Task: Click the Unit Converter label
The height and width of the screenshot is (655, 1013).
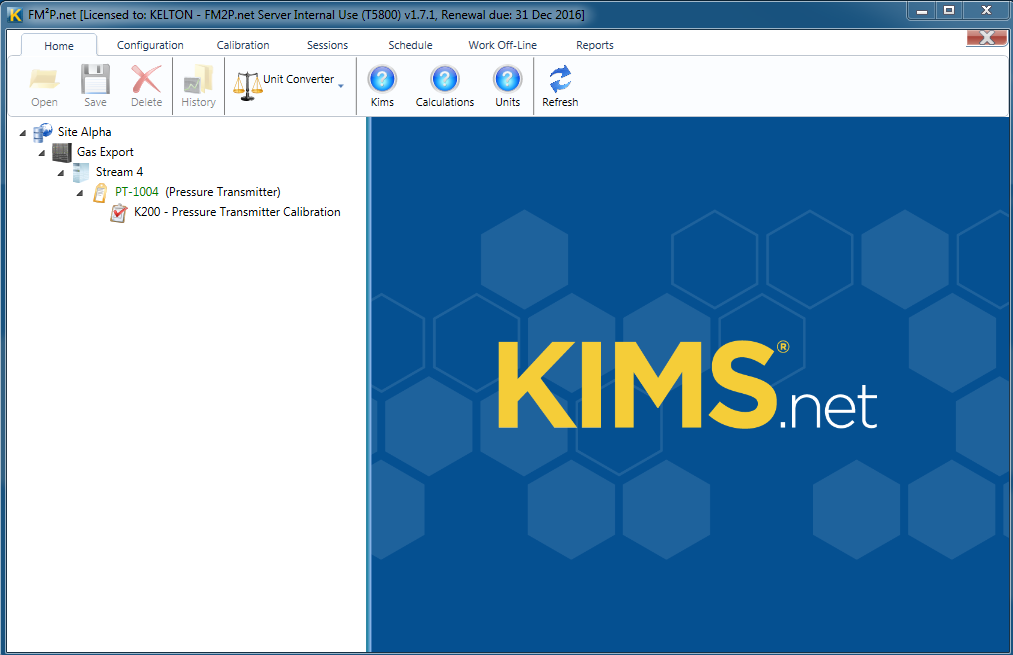Action: (x=298, y=79)
